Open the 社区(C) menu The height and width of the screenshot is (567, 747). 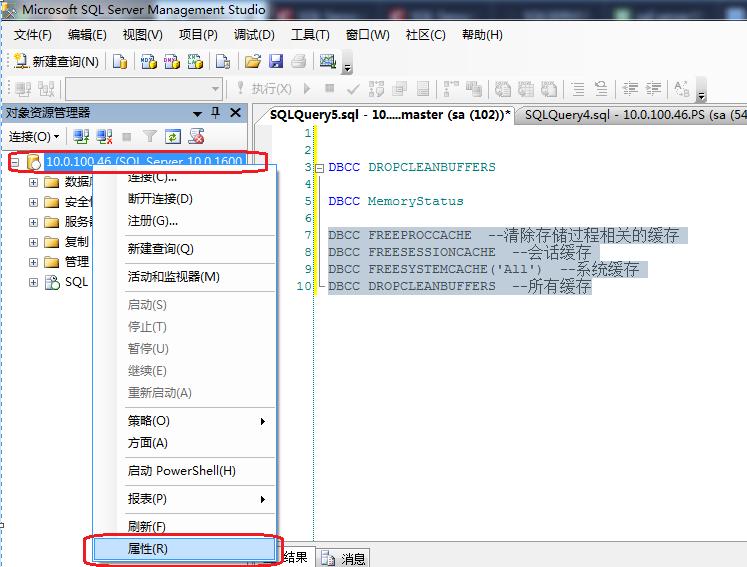pos(425,35)
